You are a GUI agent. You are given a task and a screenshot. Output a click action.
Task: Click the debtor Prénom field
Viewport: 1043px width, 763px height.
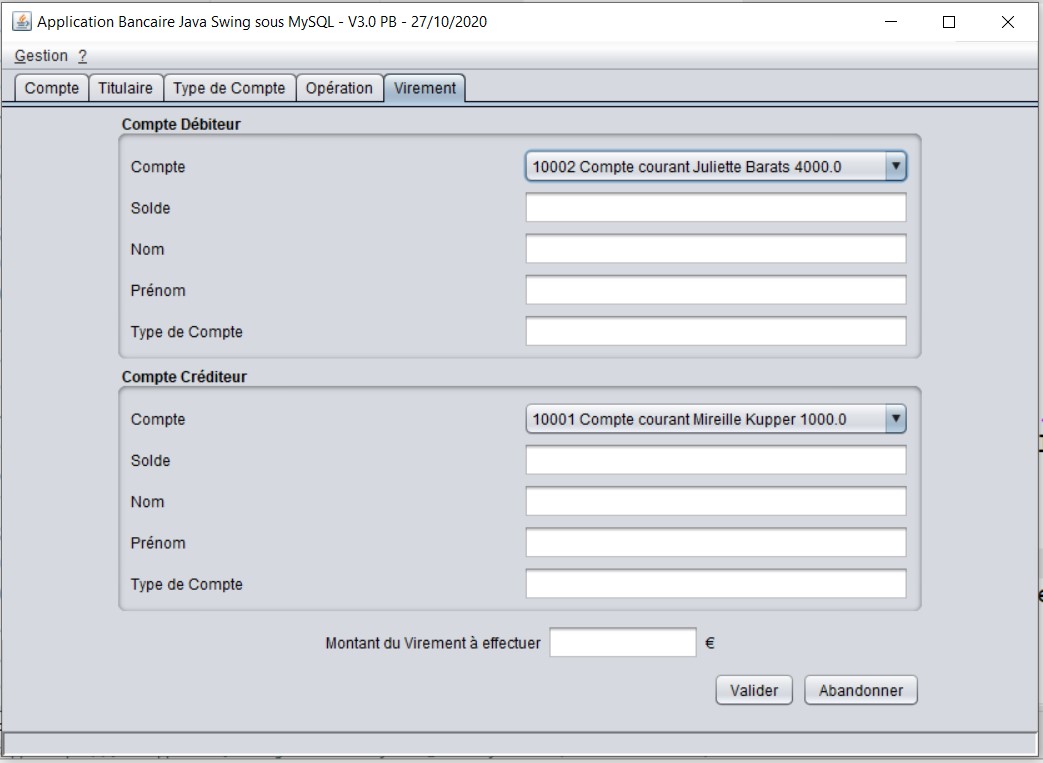(715, 290)
